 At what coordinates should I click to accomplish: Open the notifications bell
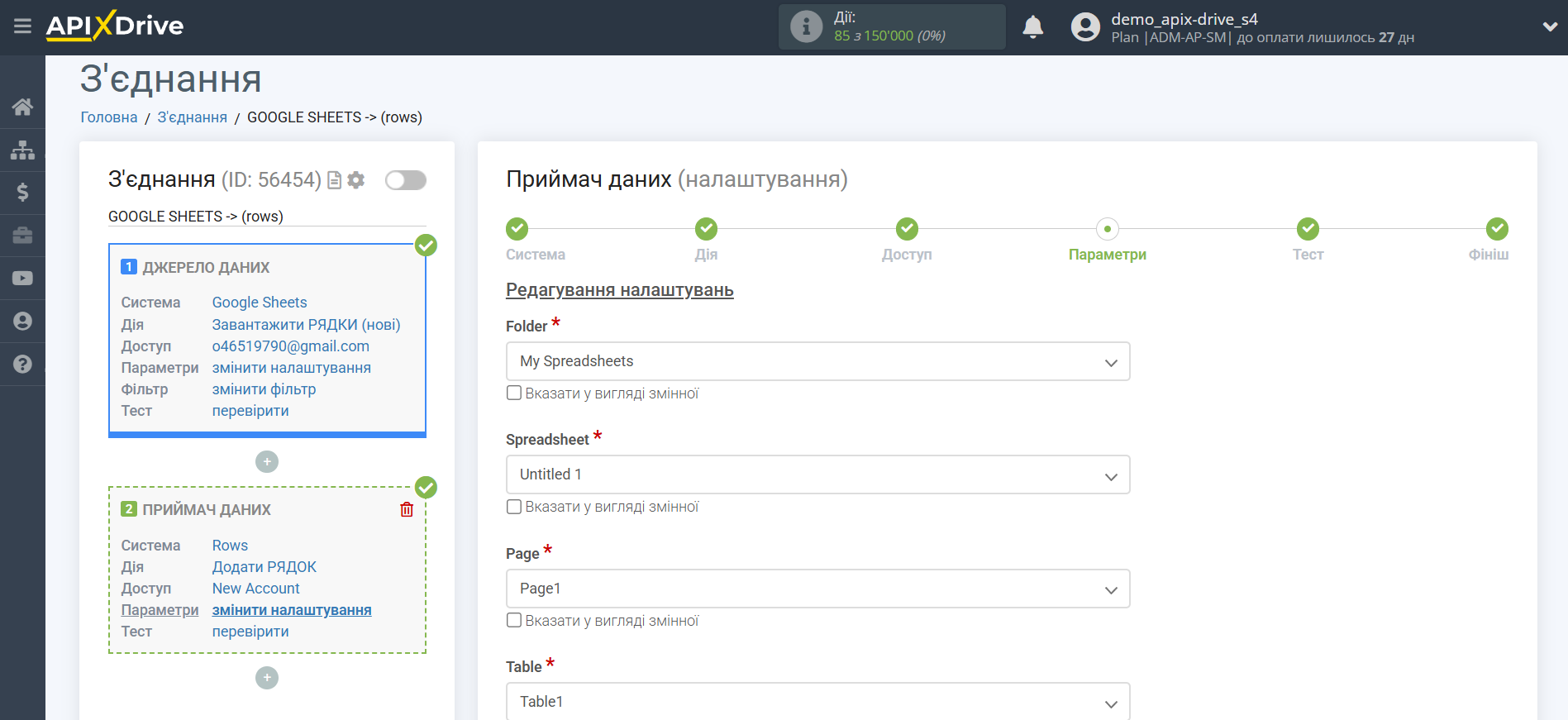coord(1032,27)
